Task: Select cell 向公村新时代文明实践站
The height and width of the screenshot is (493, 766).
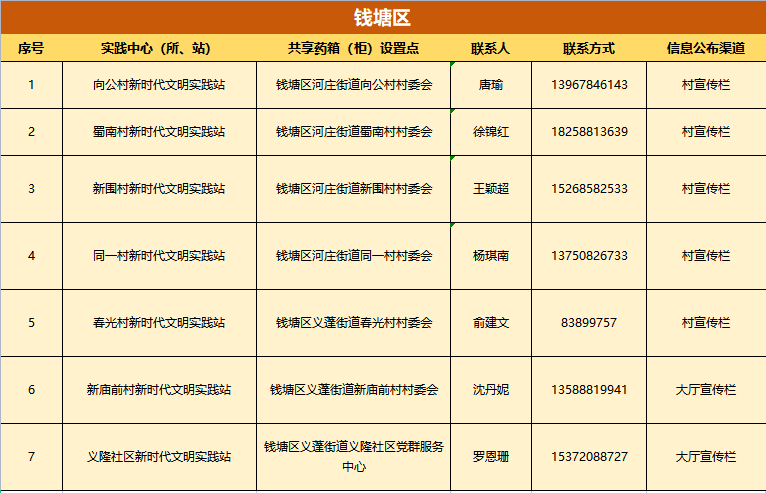Action: coord(159,85)
